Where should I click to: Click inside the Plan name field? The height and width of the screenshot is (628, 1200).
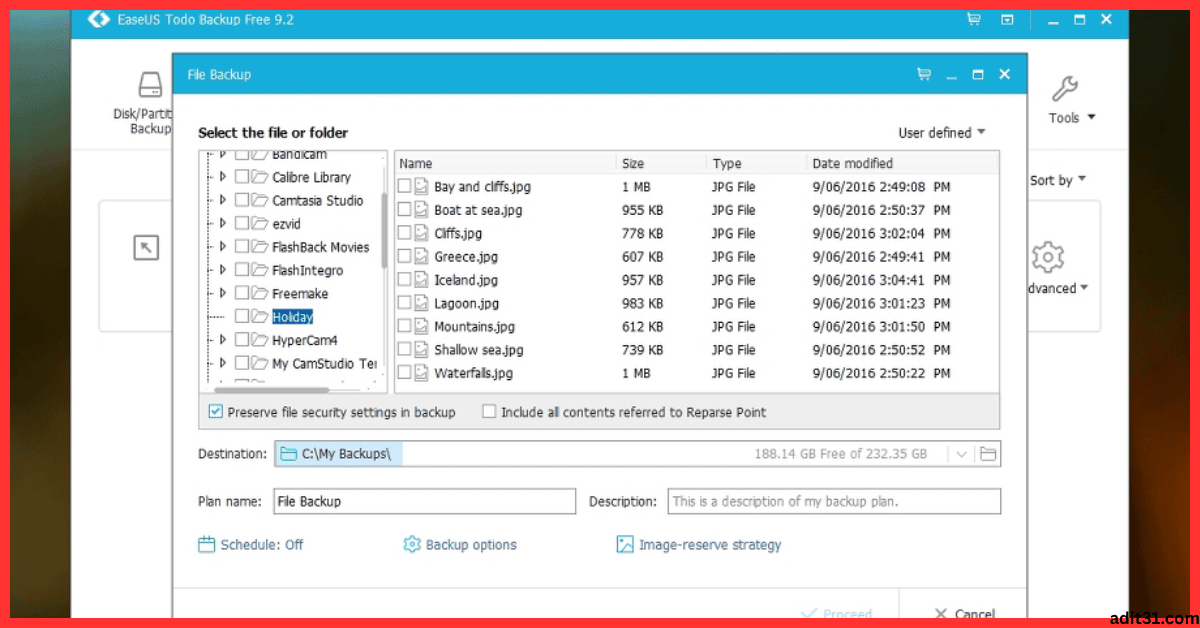[x=424, y=501]
